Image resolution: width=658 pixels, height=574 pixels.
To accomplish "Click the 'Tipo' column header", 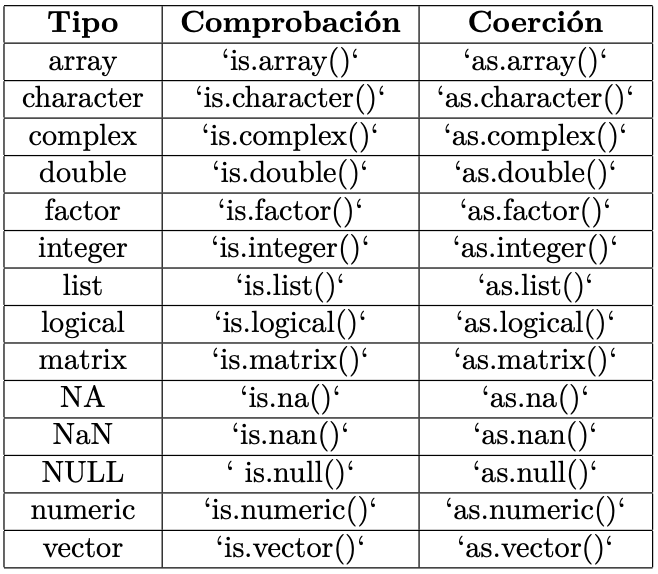I will click(83, 24).
